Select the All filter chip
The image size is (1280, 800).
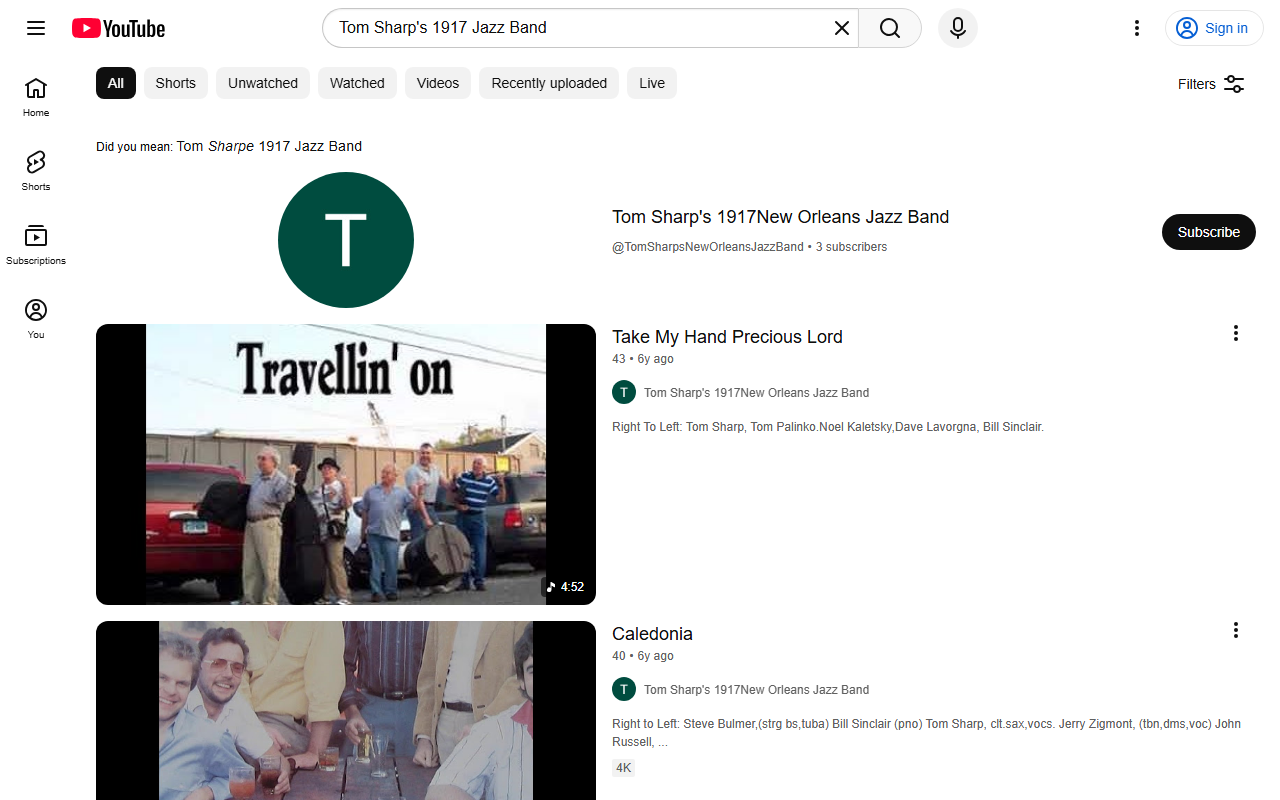116,83
